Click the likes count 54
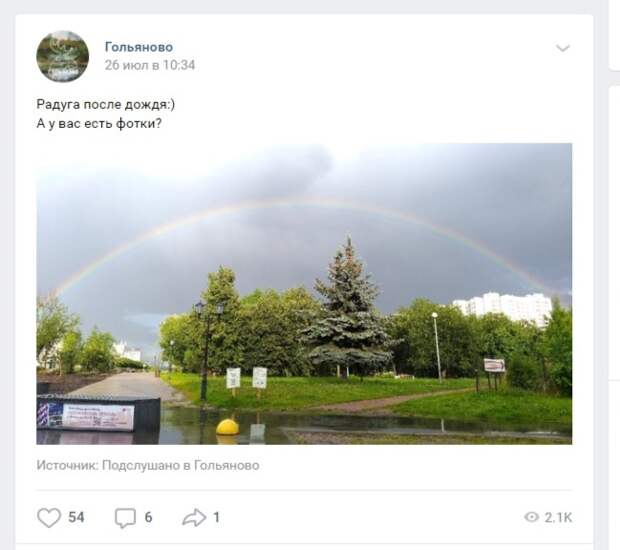 coord(76,518)
